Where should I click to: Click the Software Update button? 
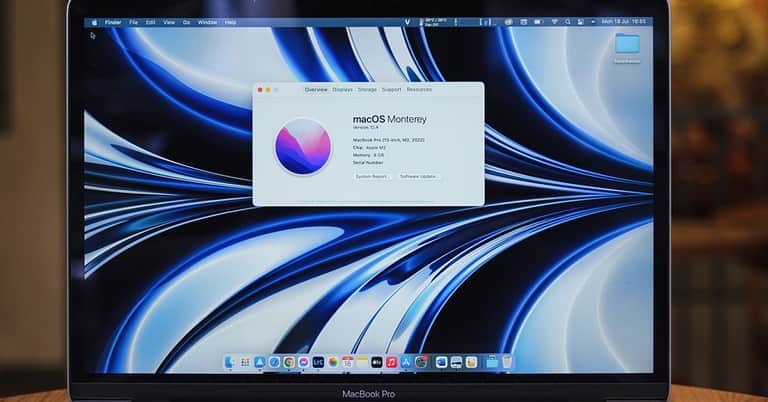419,176
